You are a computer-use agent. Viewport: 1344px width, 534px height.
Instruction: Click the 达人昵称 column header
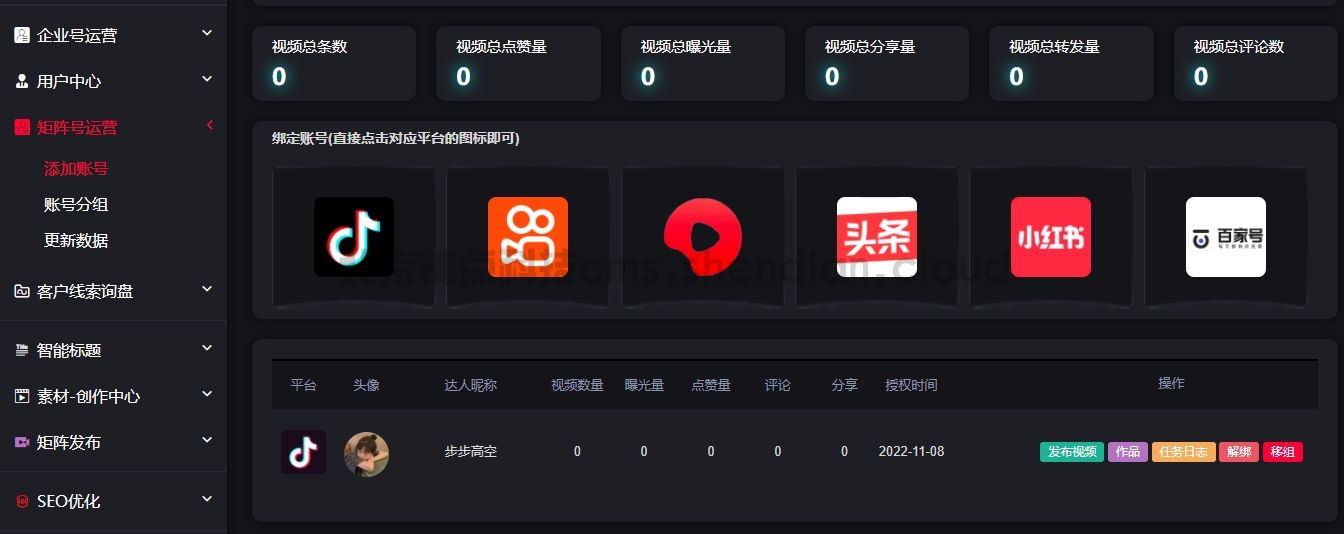click(471, 385)
